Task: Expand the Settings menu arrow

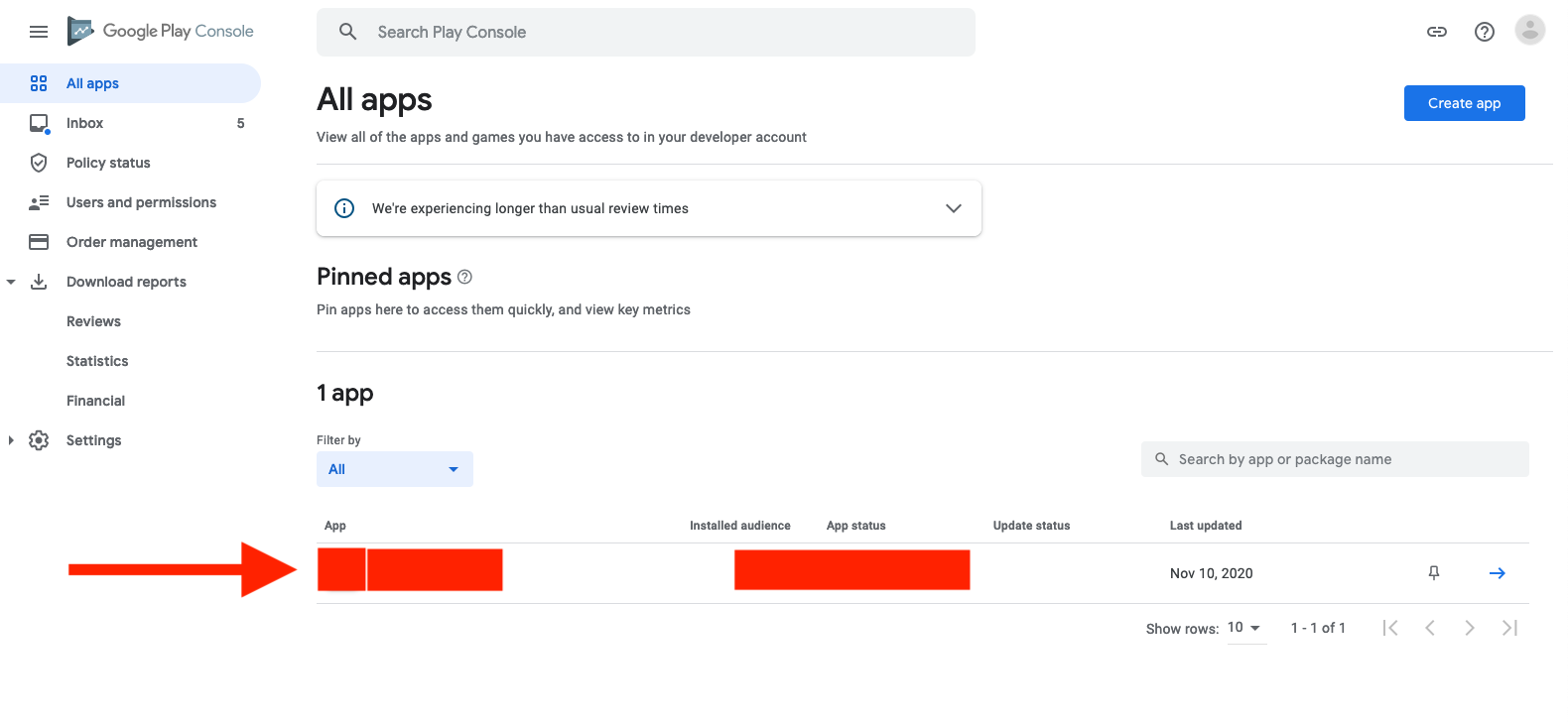Action: 11,440
